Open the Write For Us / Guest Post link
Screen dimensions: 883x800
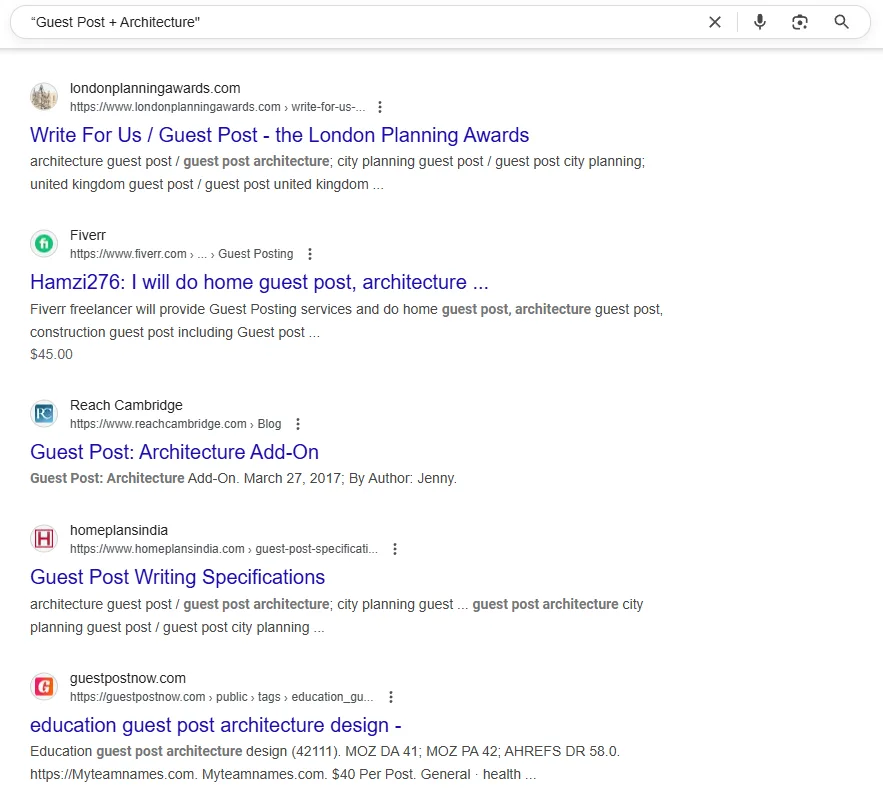pos(279,134)
